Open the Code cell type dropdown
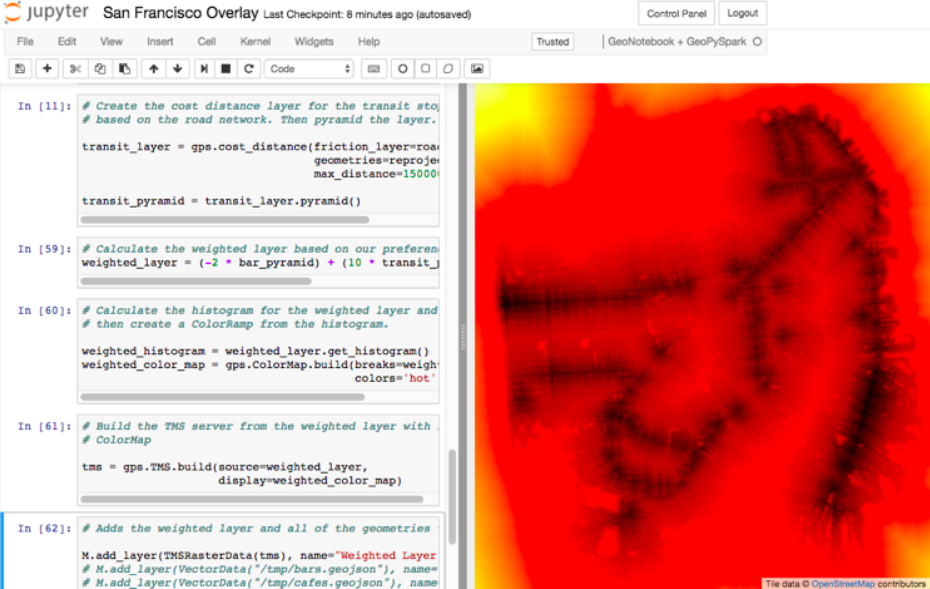Image resolution: width=930 pixels, height=589 pixels. pyautogui.click(x=310, y=69)
